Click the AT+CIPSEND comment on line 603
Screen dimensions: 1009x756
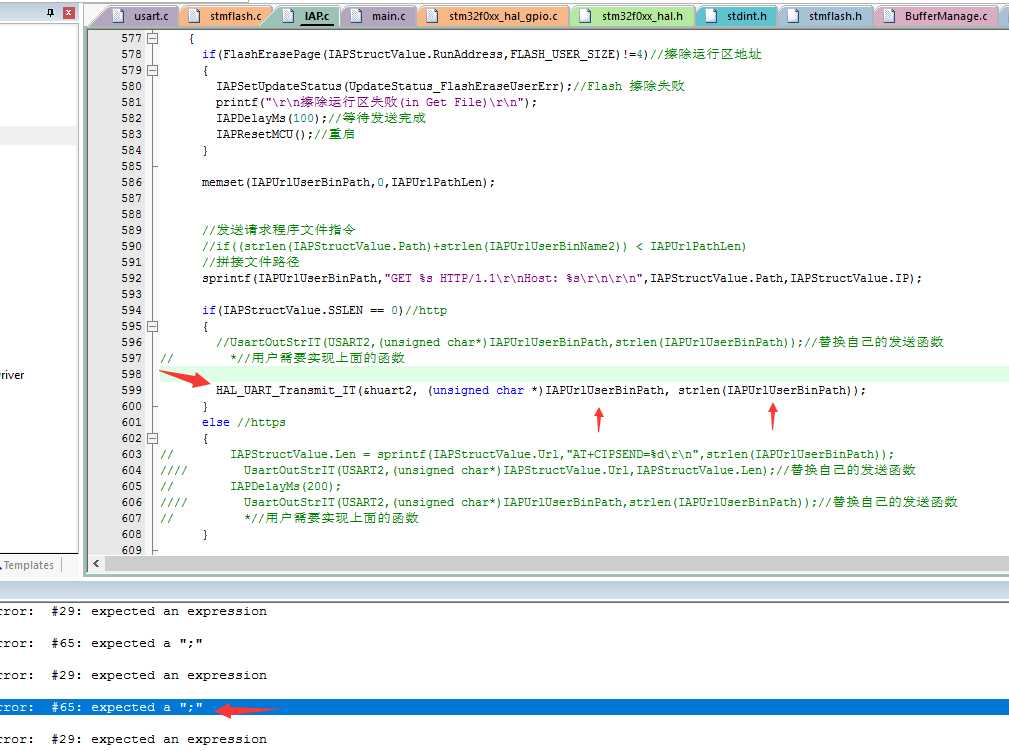coord(562,454)
